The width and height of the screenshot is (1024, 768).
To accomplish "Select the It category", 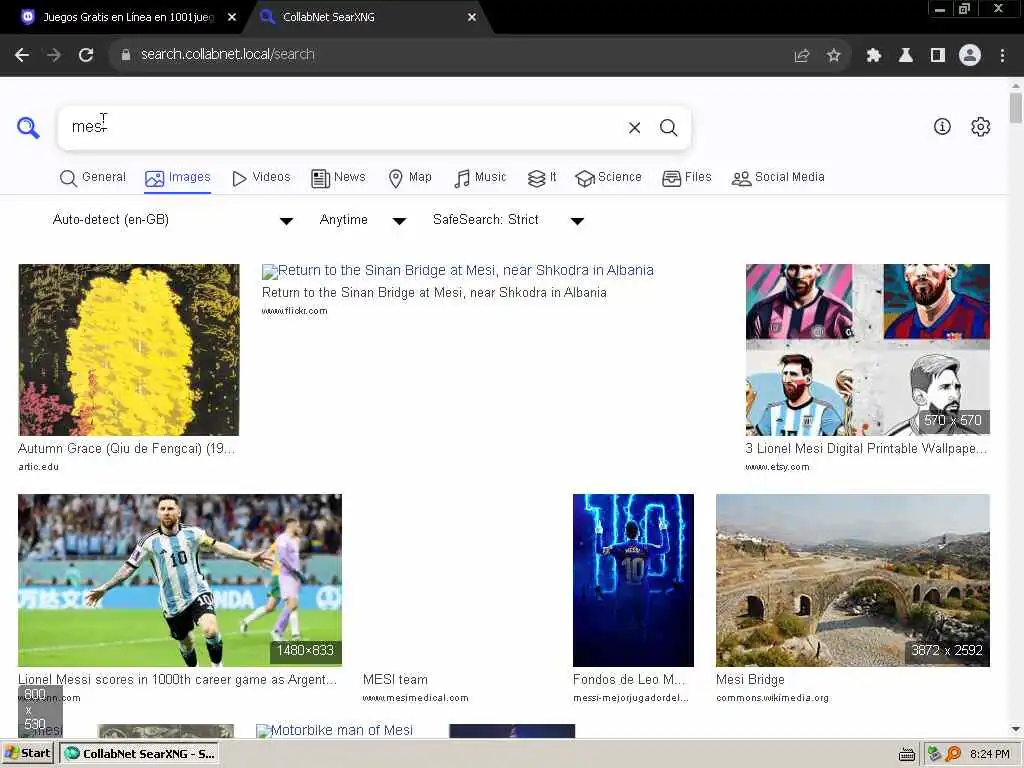I will click(542, 178).
